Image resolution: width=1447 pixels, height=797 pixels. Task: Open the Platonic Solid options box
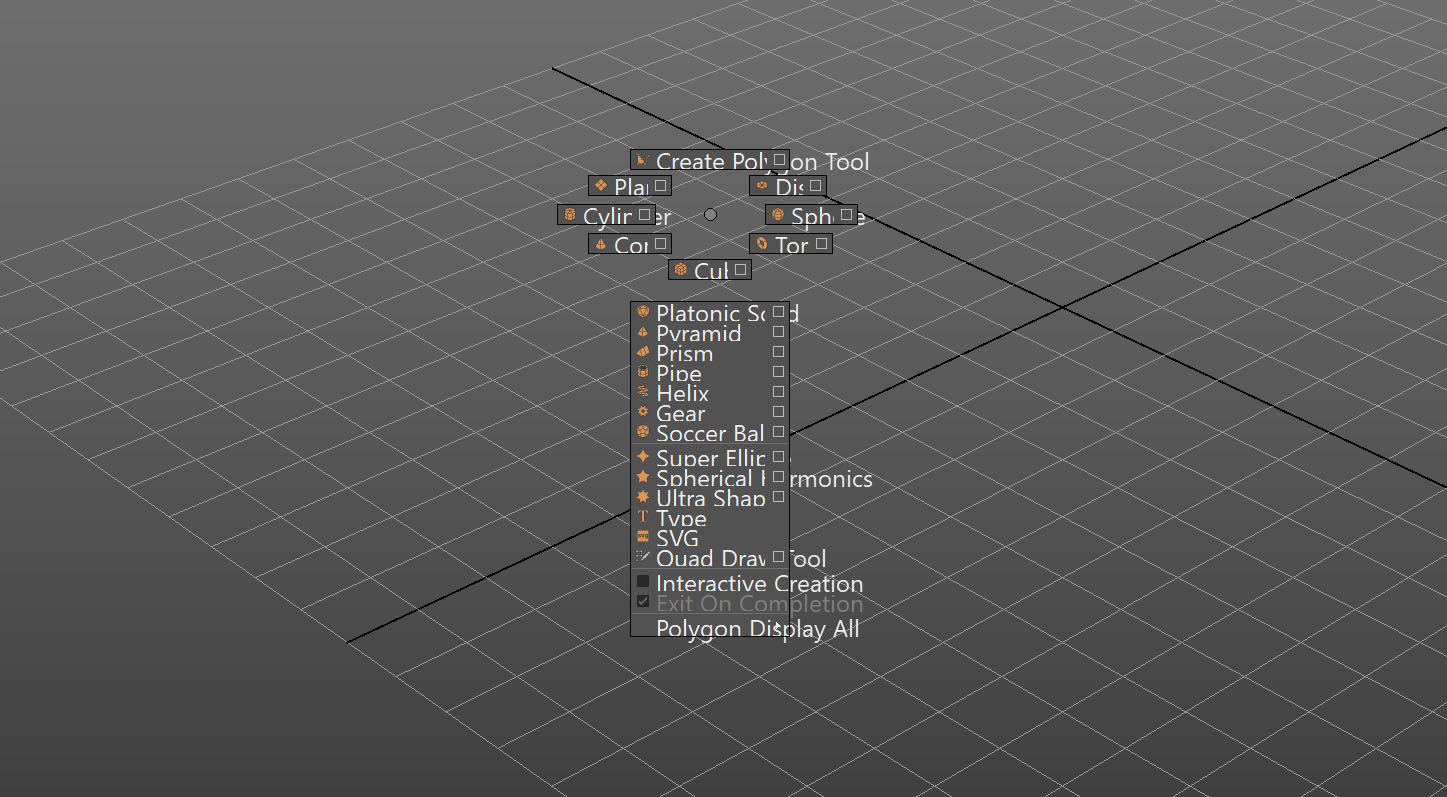point(778,311)
